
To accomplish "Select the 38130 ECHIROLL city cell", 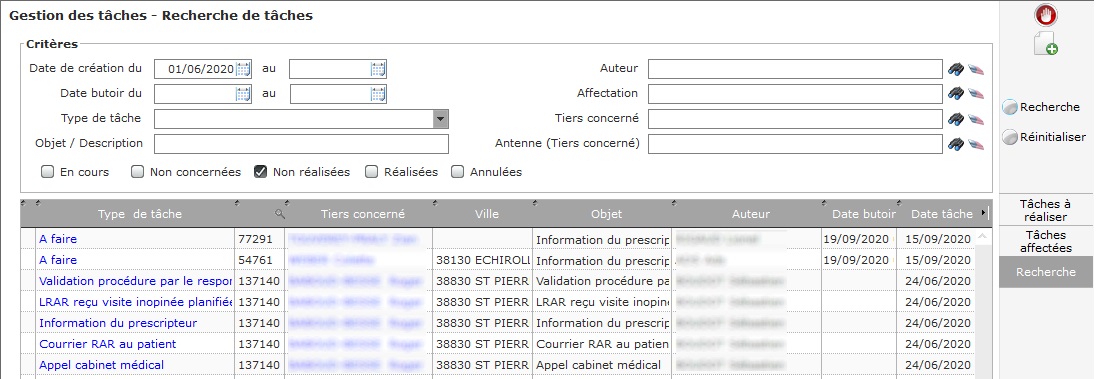I will click(482, 260).
